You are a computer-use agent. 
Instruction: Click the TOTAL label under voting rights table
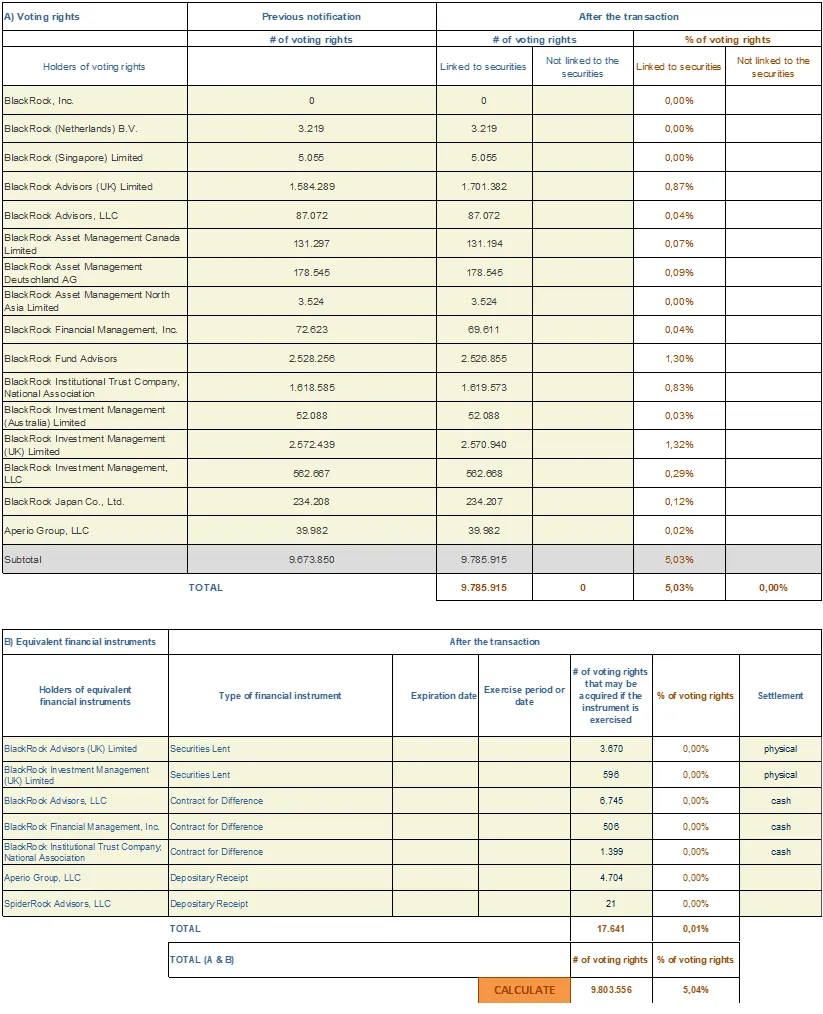point(206,588)
